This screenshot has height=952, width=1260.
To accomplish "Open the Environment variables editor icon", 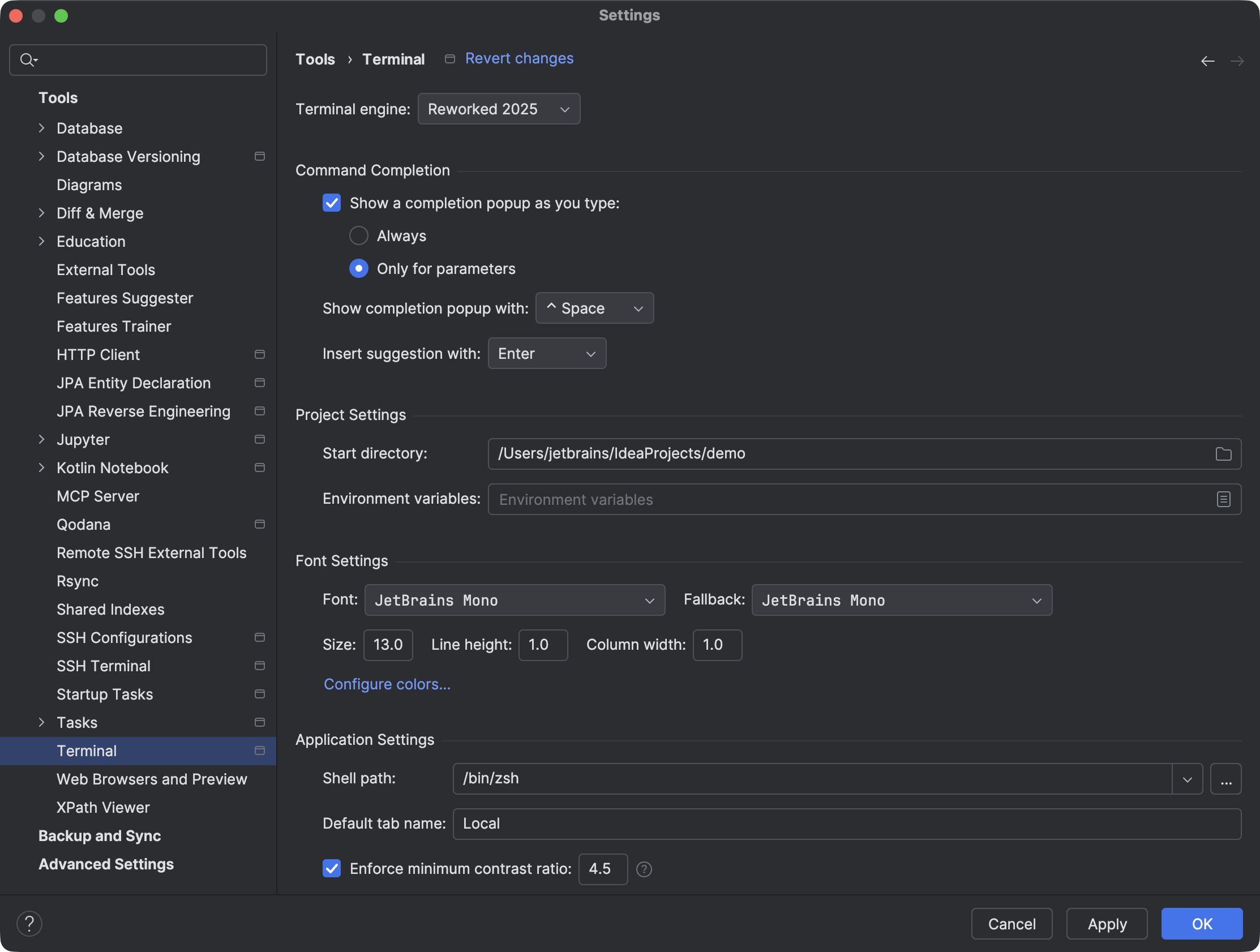I will 1224,499.
